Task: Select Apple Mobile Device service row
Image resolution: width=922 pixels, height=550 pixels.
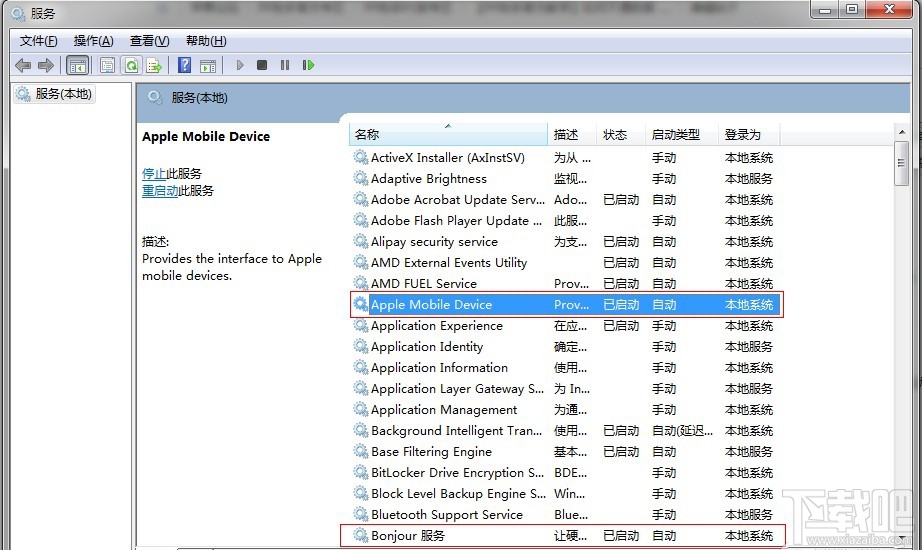Action: (566, 305)
